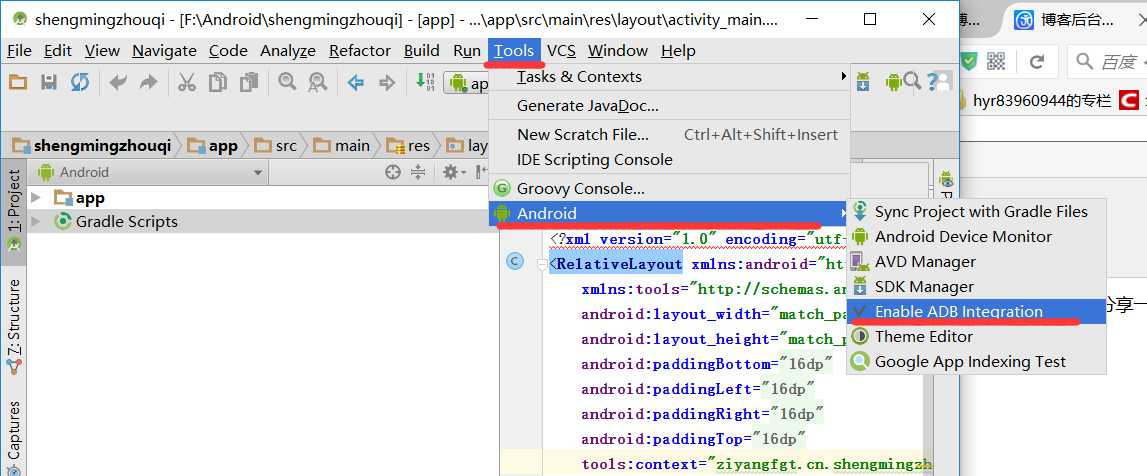
Task: Expand the app tree node
Action: click(35, 197)
